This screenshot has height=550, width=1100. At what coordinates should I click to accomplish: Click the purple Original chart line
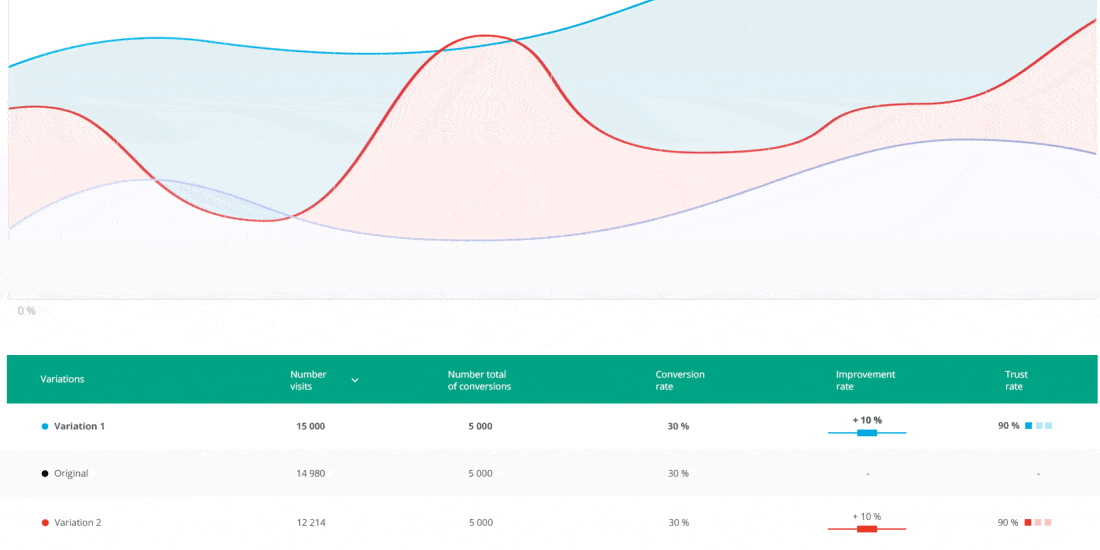[484, 240]
